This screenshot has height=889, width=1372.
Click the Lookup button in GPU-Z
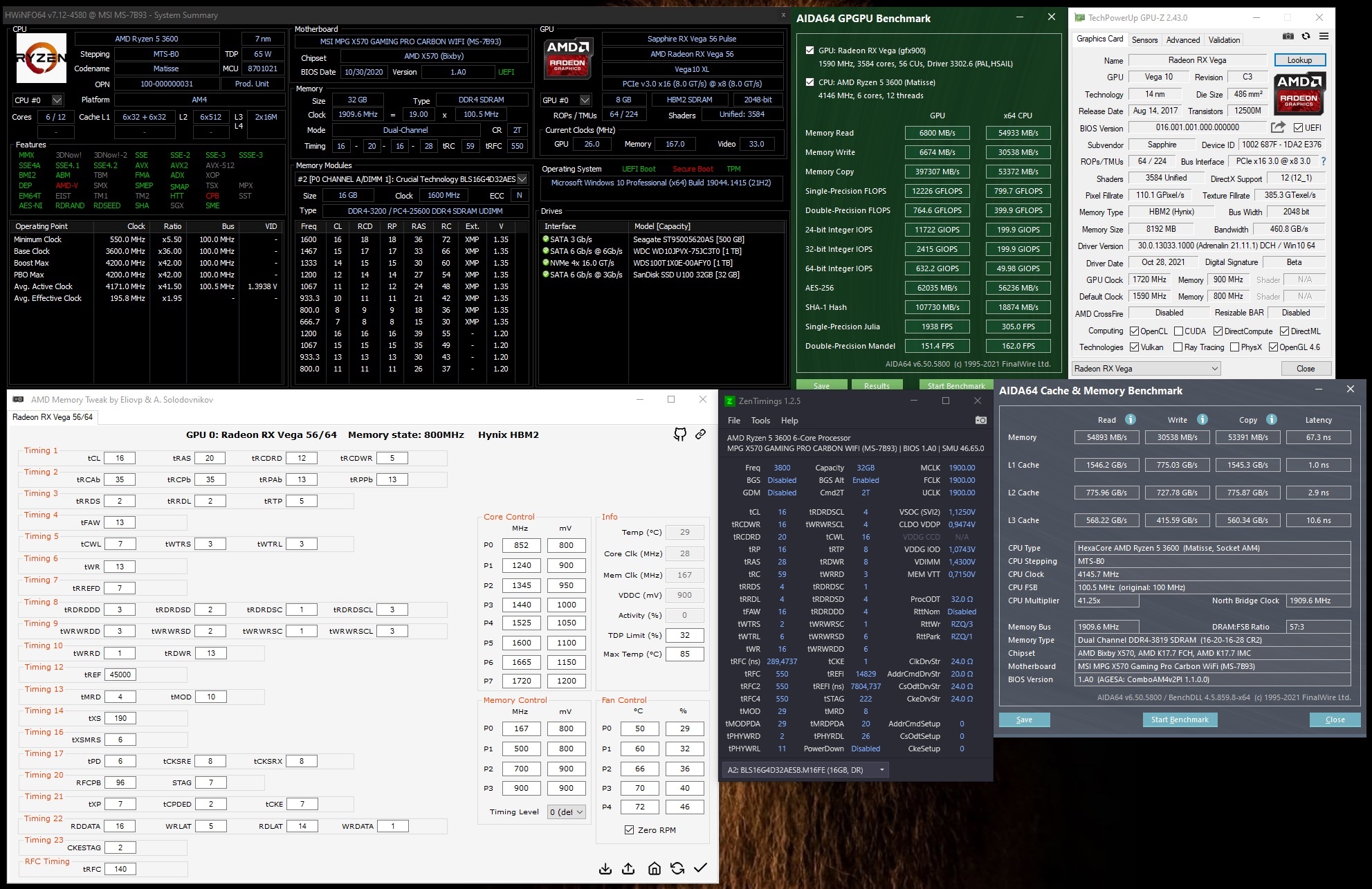(1299, 60)
